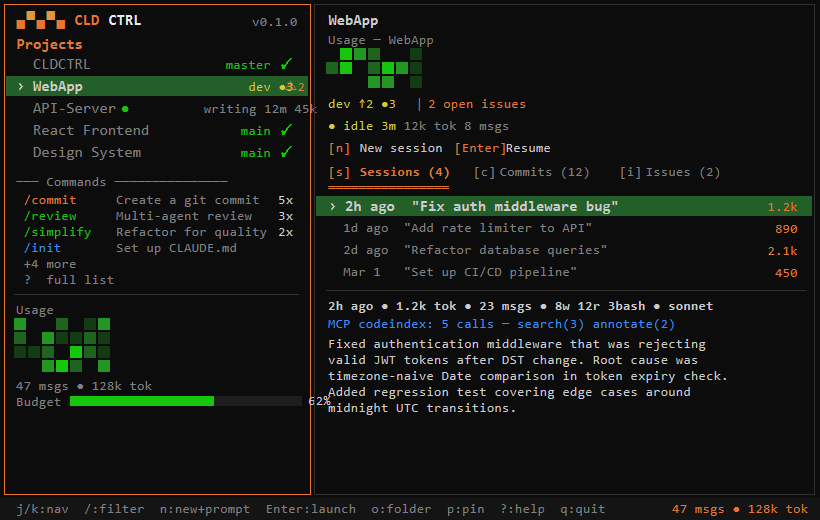Click the dev branch label on WebApp row
The height and width of the screenshot is (520, 820).
click(x=259, y=87)
